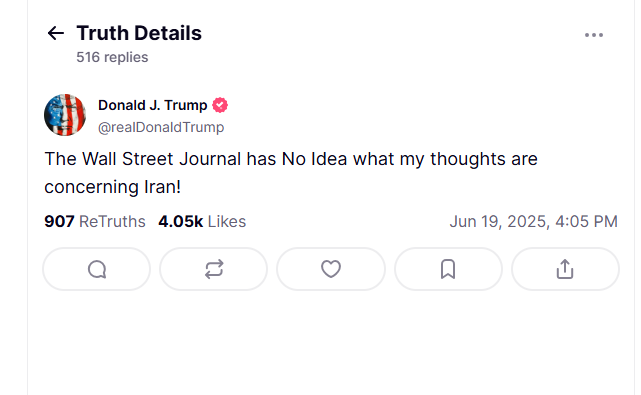View the 4.05k Likes list
The width and height of the screenshot is (641, 395).
(202, 221)
